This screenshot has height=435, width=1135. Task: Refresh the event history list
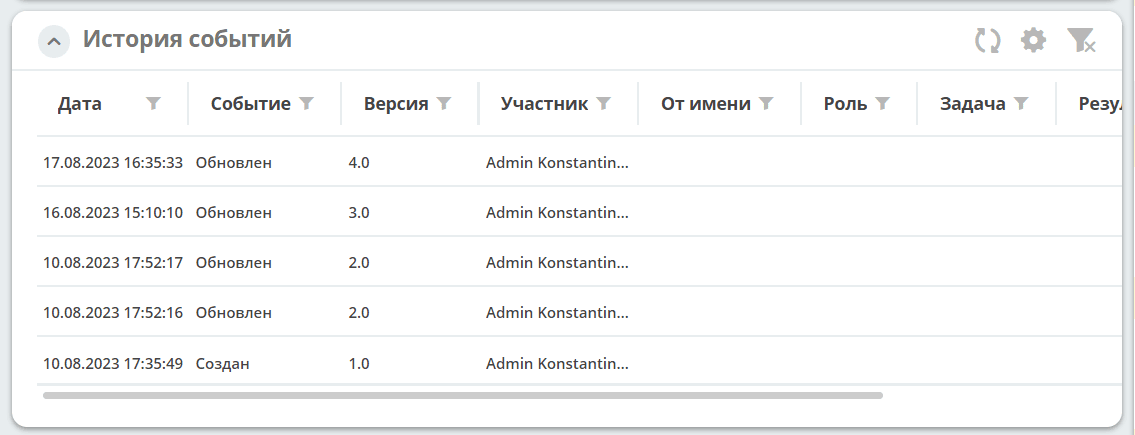[x=987, y=41]
